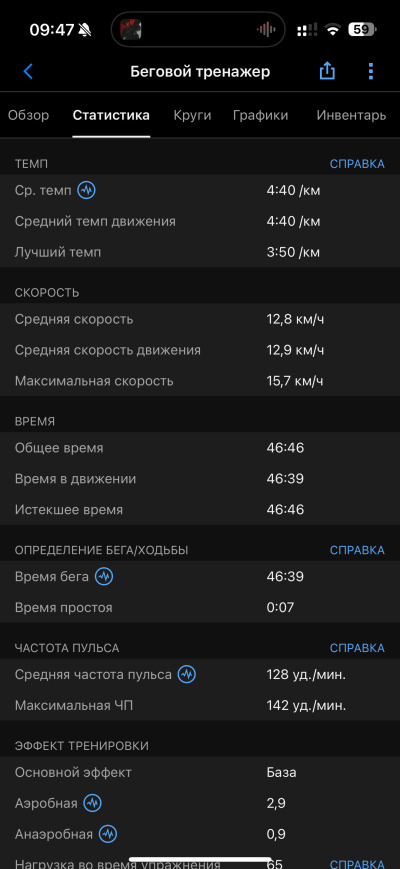The width and height of the screenshot is (400, 869).
Task: Tap insight icon next to Анаэробная
Action: [108, 834]
